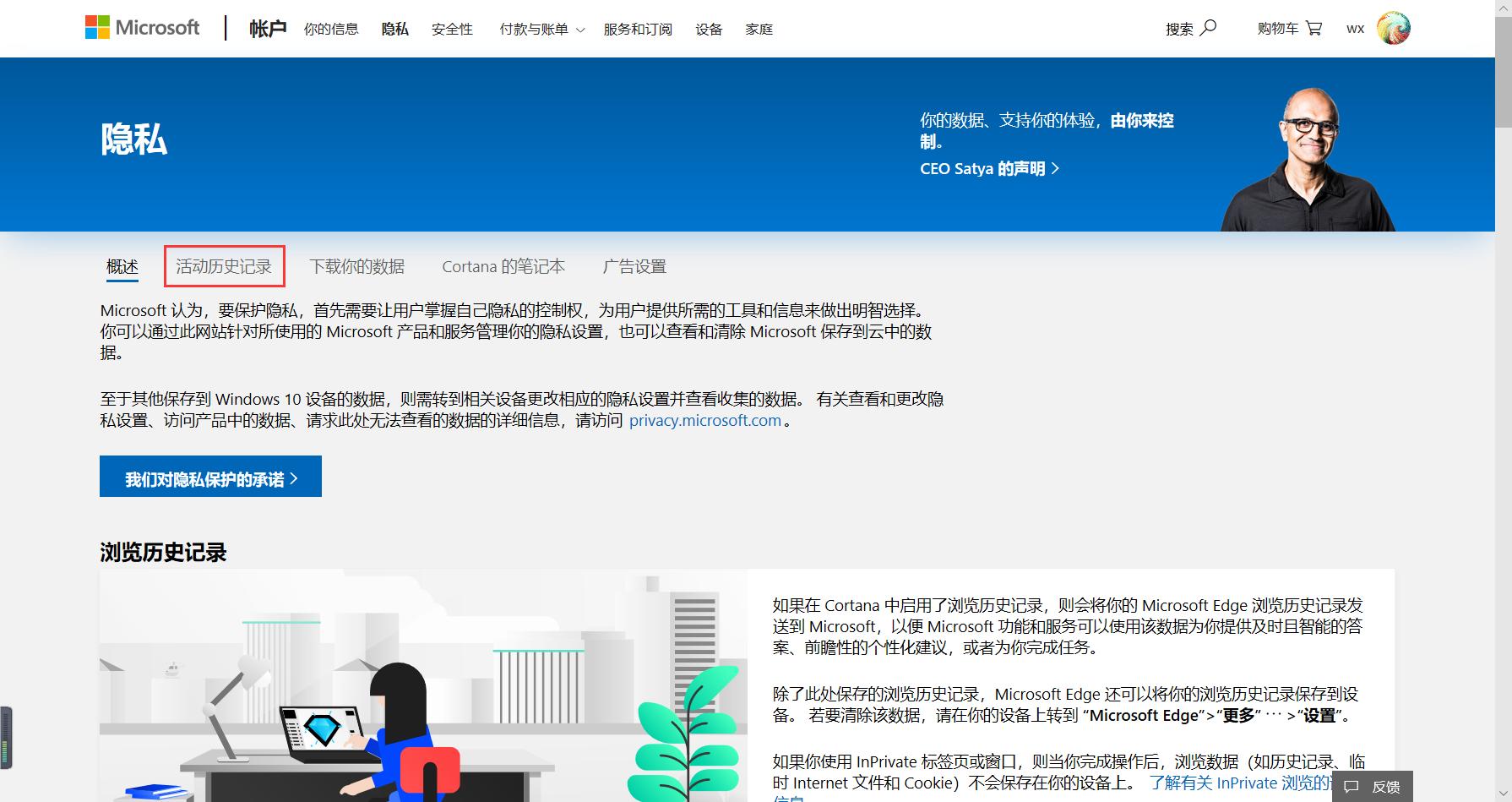
Task: Click the 家庭 navigation item
Action: (x=759, y=29)
